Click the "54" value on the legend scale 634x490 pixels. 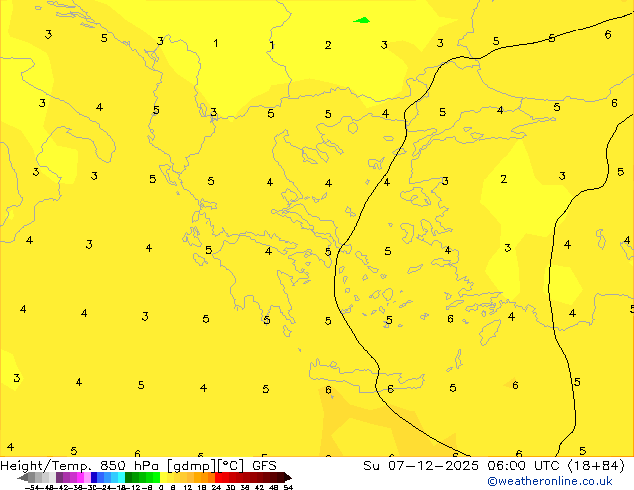pos(288,487)
